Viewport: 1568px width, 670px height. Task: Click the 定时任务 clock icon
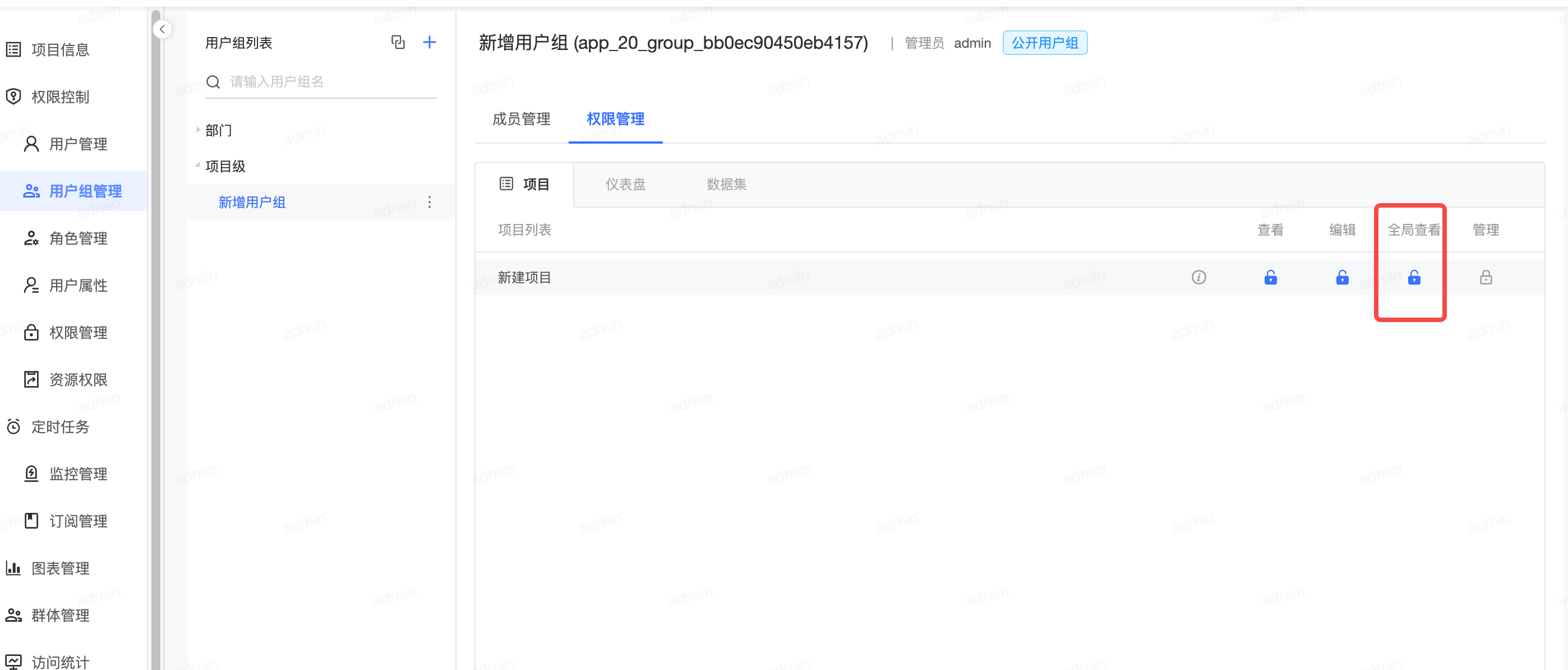point(13,426)
